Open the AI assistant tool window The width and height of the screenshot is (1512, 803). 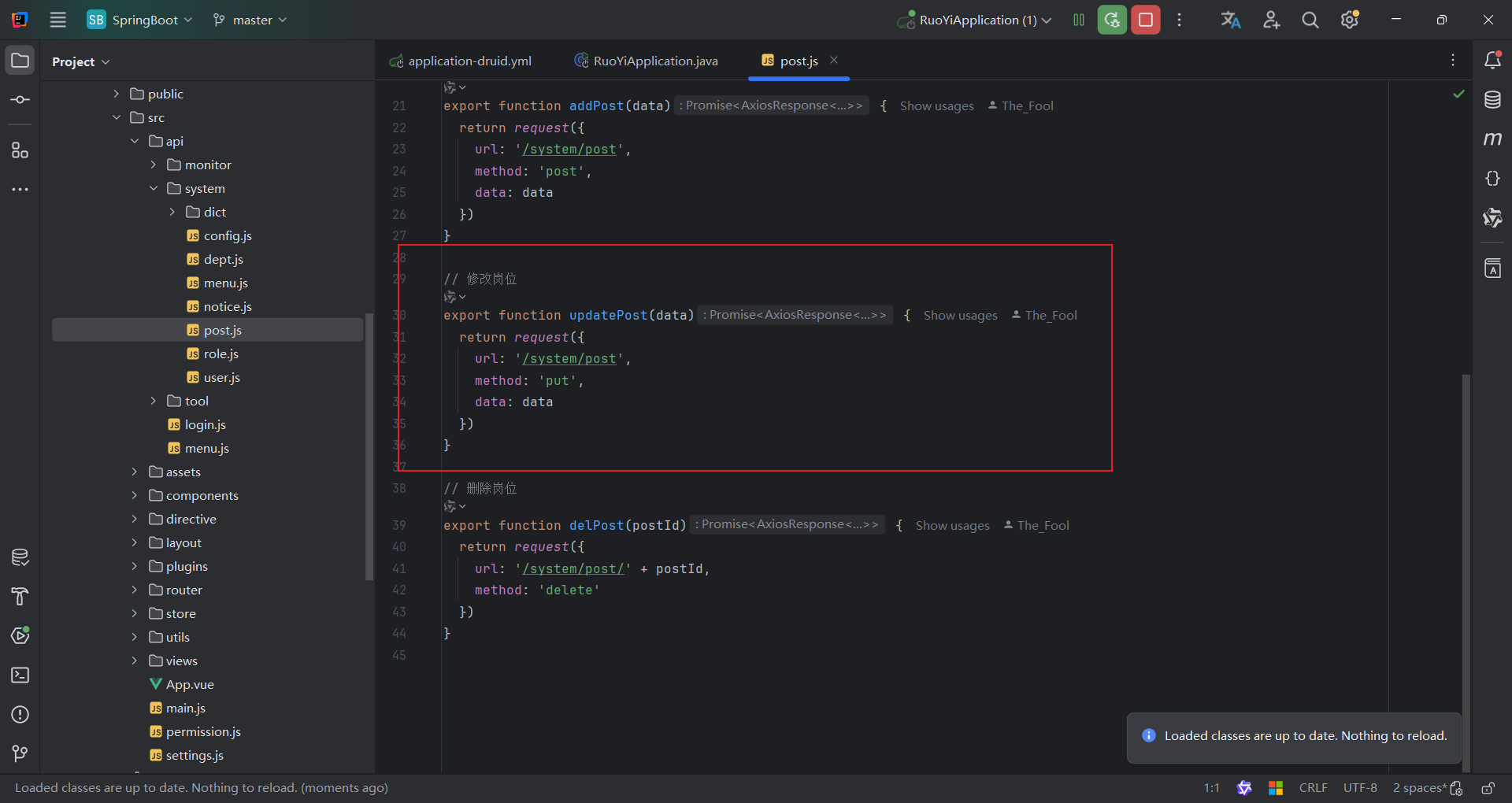1492,218
